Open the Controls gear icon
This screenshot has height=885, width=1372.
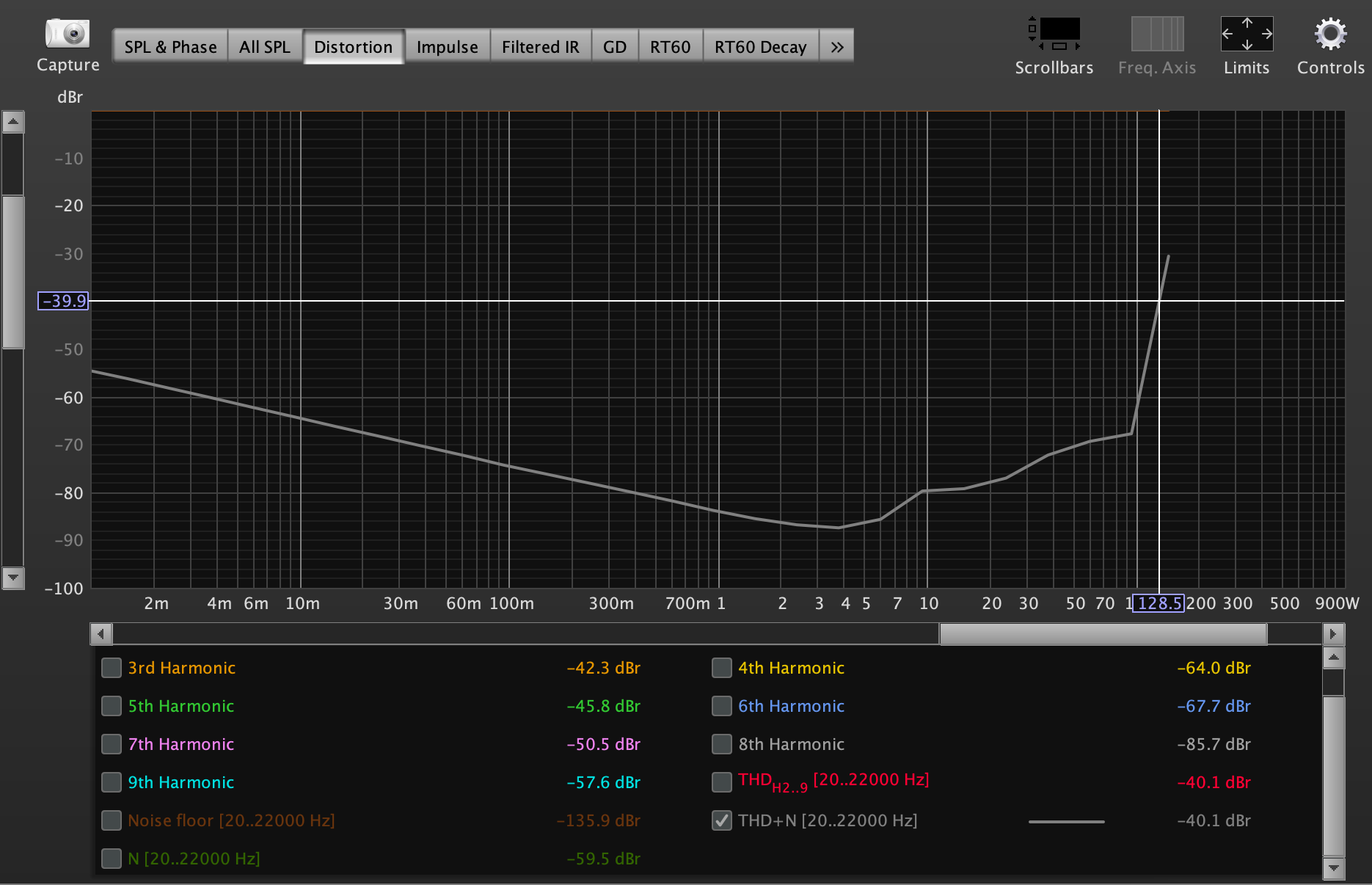(x=1330, y=34)
